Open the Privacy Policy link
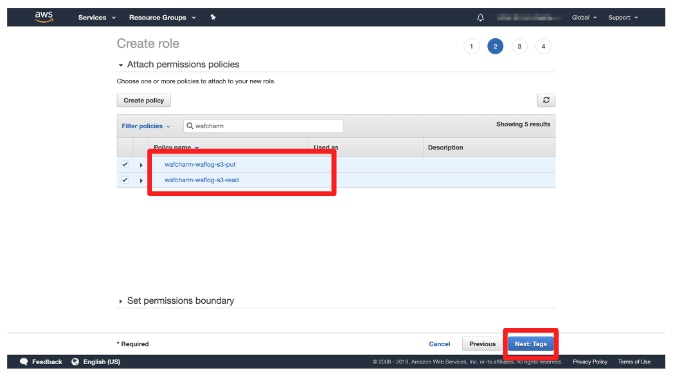677x377 pixels. point(590,362)
